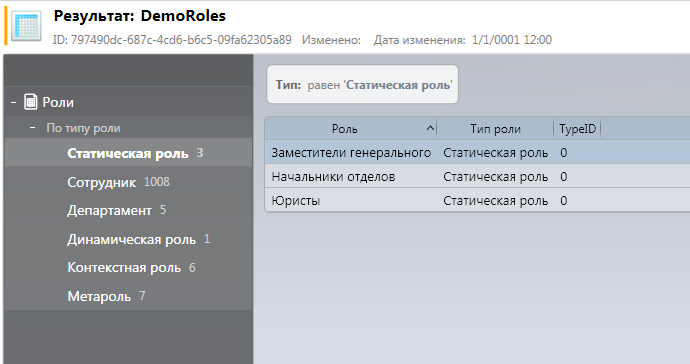
Task: Select the Юристы row
Action: 477,201
